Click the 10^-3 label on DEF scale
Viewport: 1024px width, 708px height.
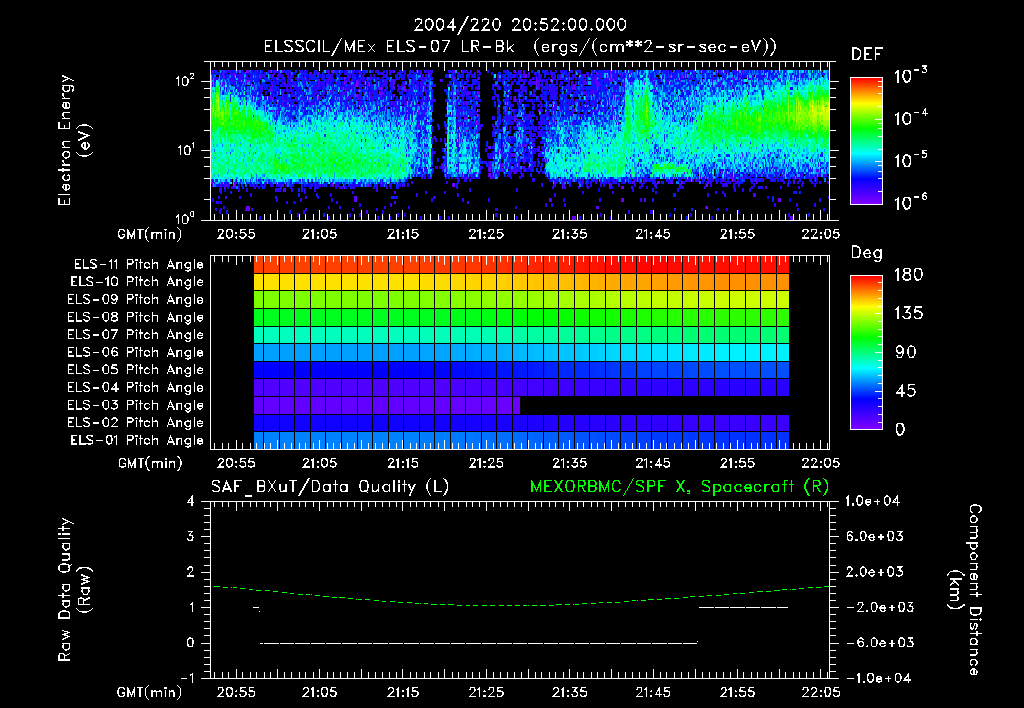(910, 76)
